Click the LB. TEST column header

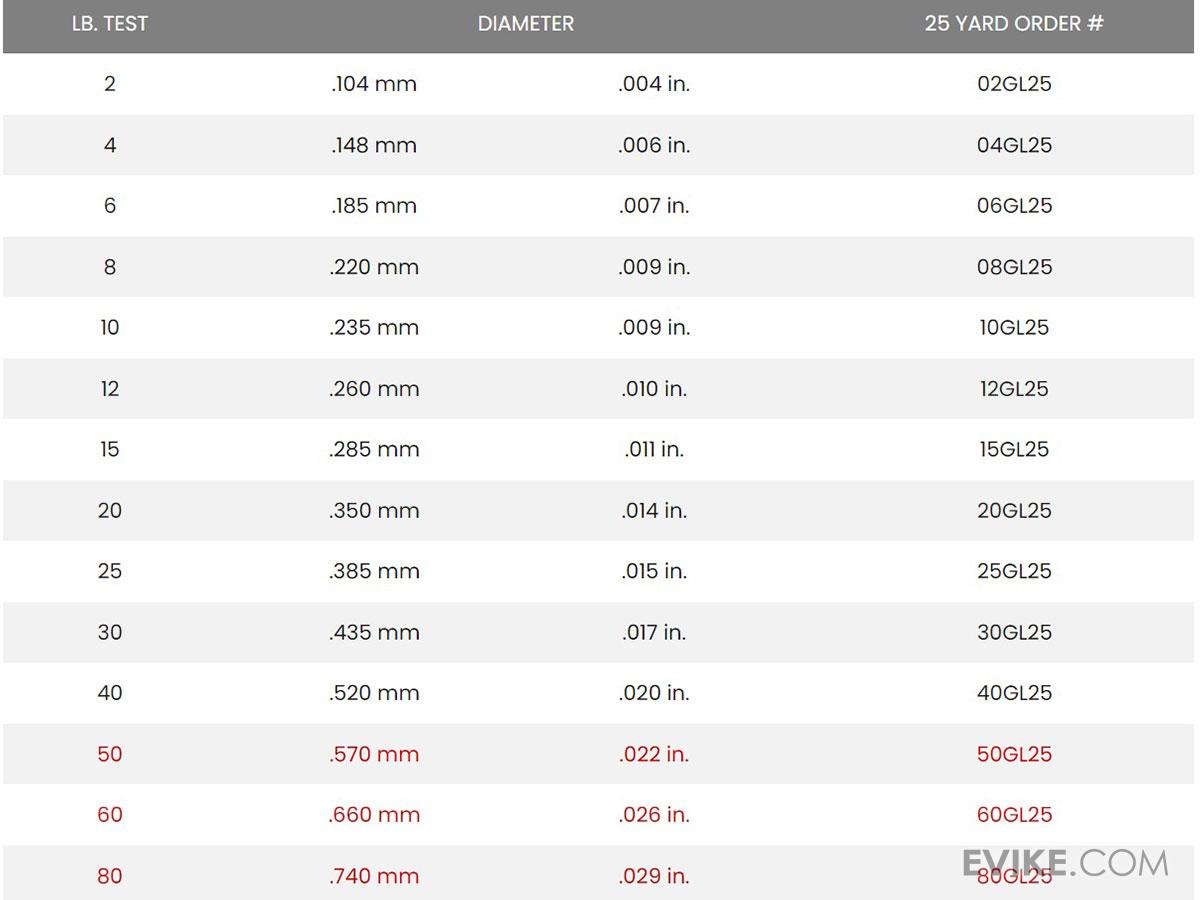(x=110, y=24)
